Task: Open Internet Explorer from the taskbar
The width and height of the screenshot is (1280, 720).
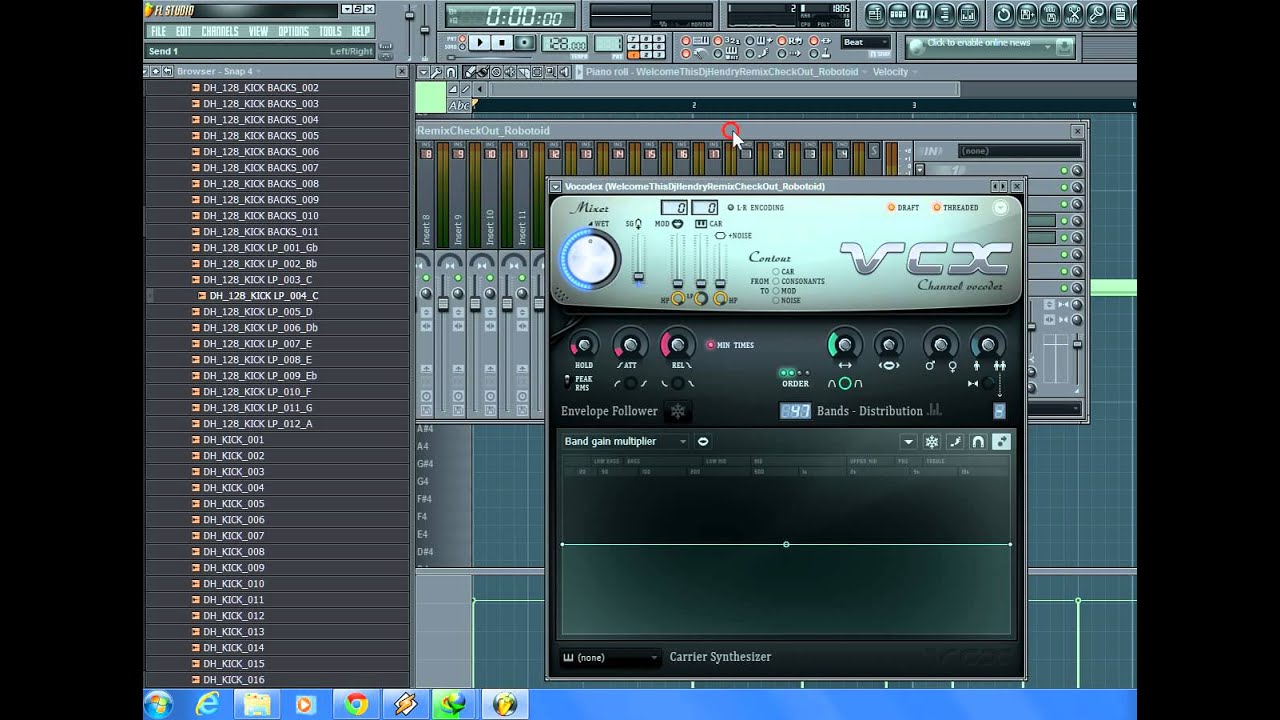Action: coord(209,705)
